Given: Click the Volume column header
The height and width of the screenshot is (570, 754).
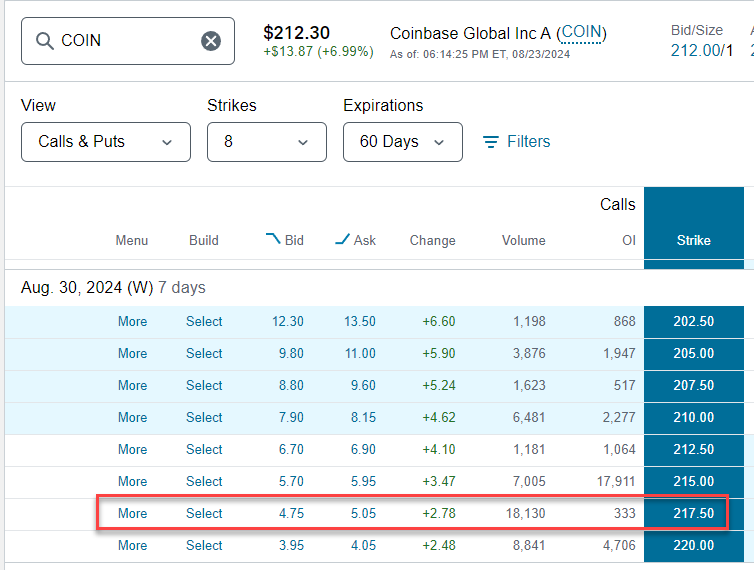Looking at the screenshot, I should pos(524,240).
